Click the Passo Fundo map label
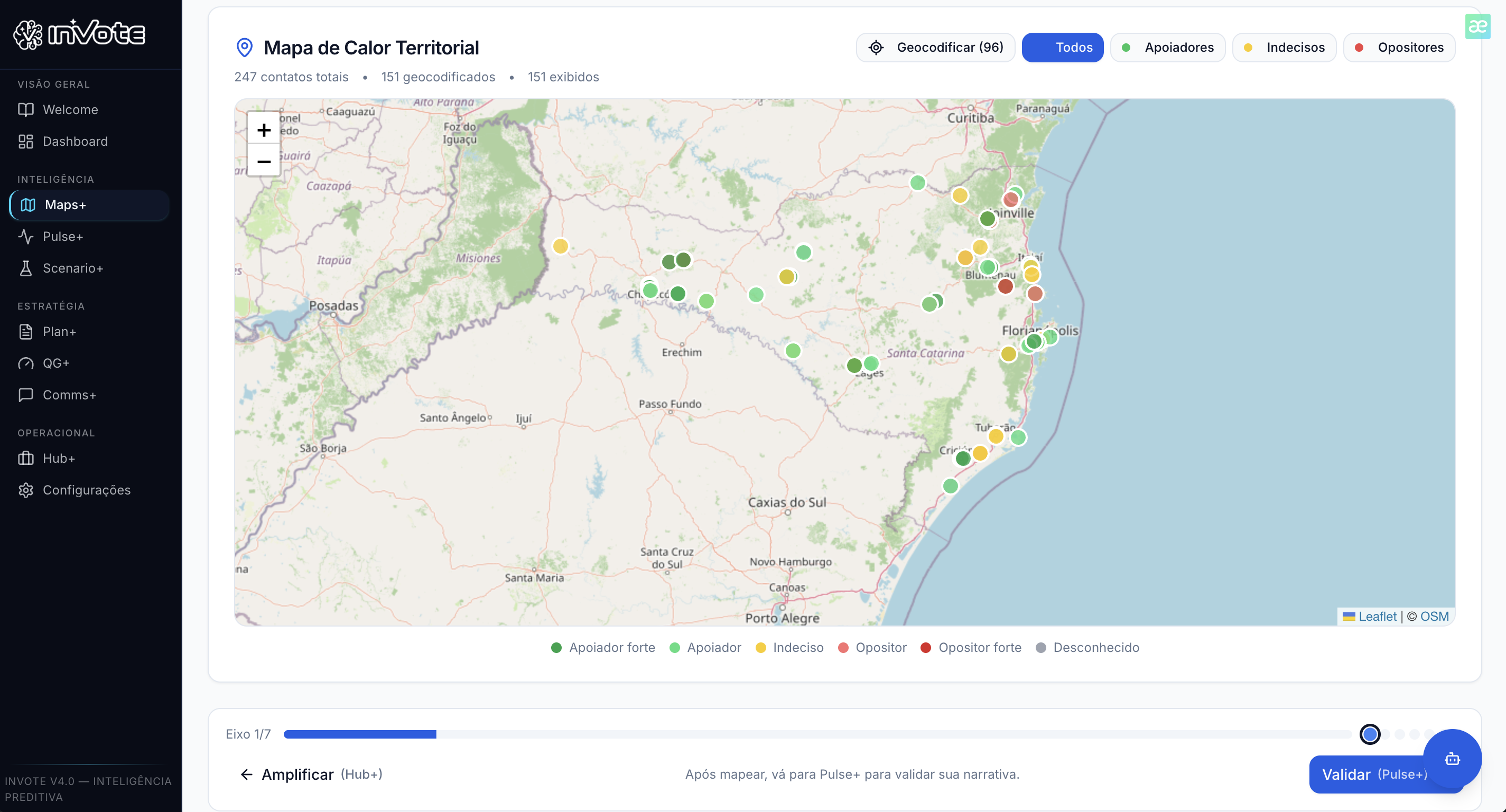Viewport: 1506px width, 812px height. 670,404
